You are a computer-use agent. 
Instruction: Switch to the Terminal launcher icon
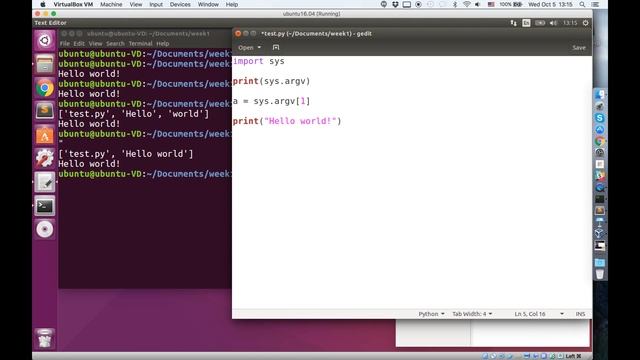44,206
